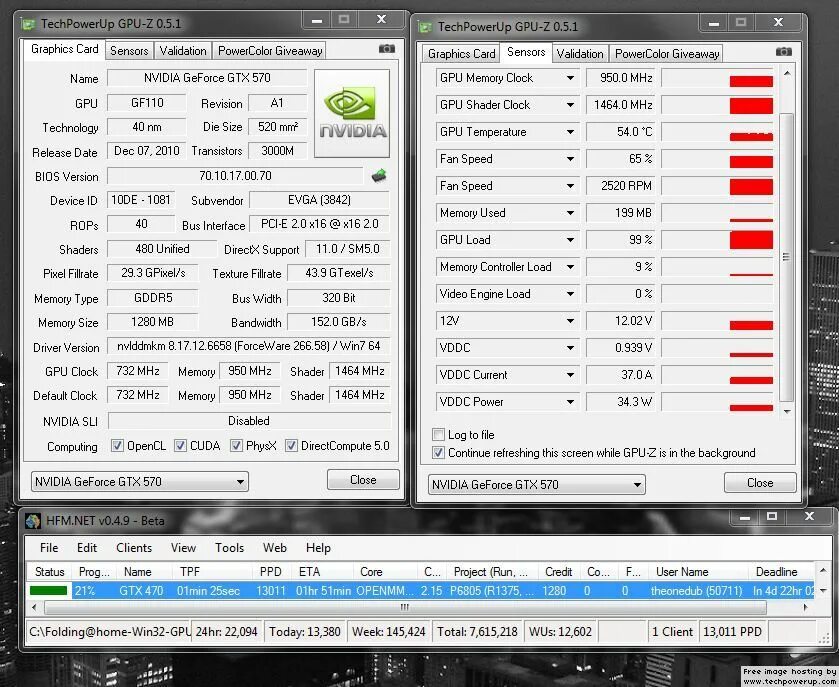This screenshot has height=687, width=839.
Task: Sort HFM.NET list by PPD column header
Action: point(271,572)
